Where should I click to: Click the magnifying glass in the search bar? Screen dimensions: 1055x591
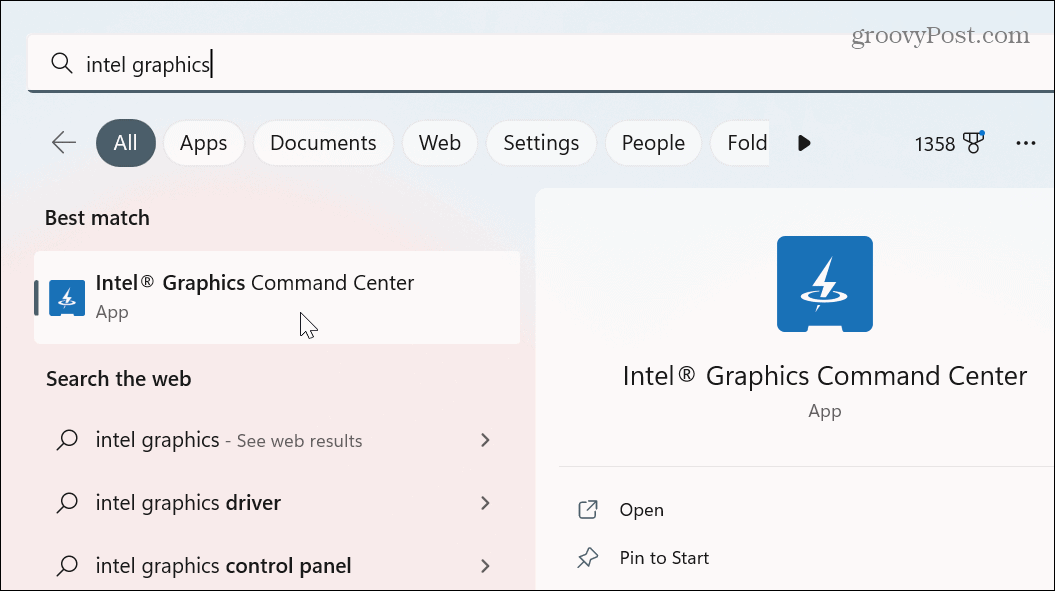(61, 63)
